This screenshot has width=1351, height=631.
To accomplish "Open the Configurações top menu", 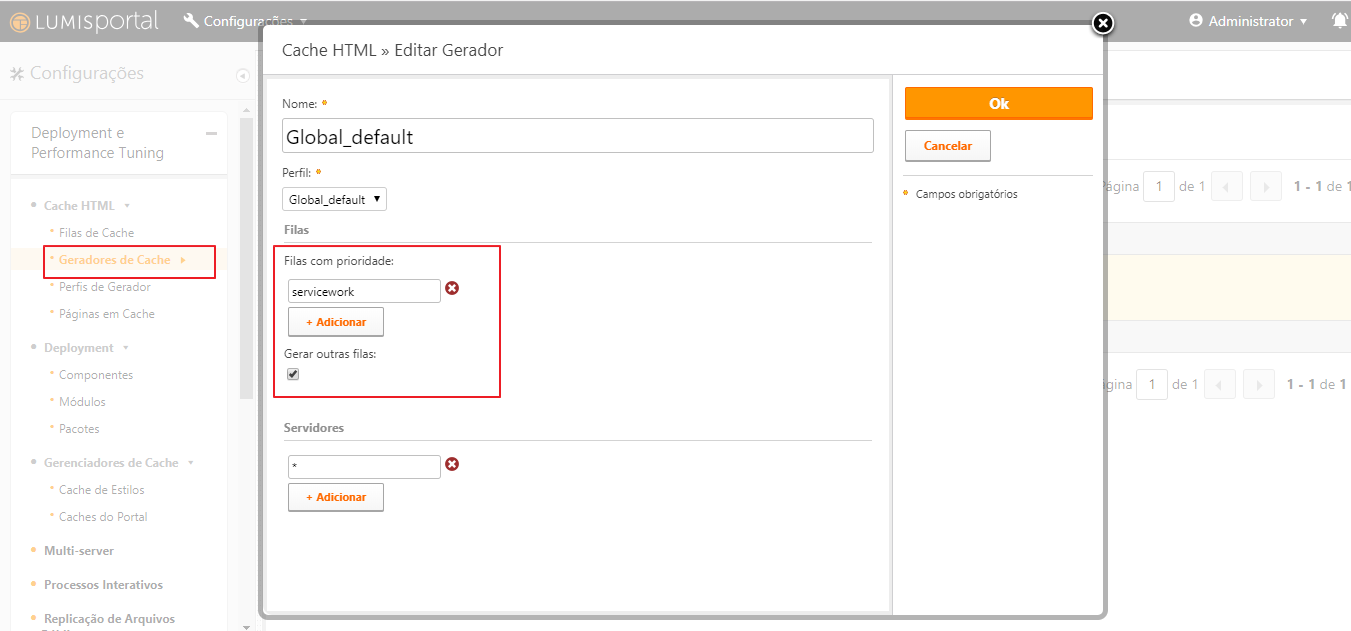I will pos(245,21).
